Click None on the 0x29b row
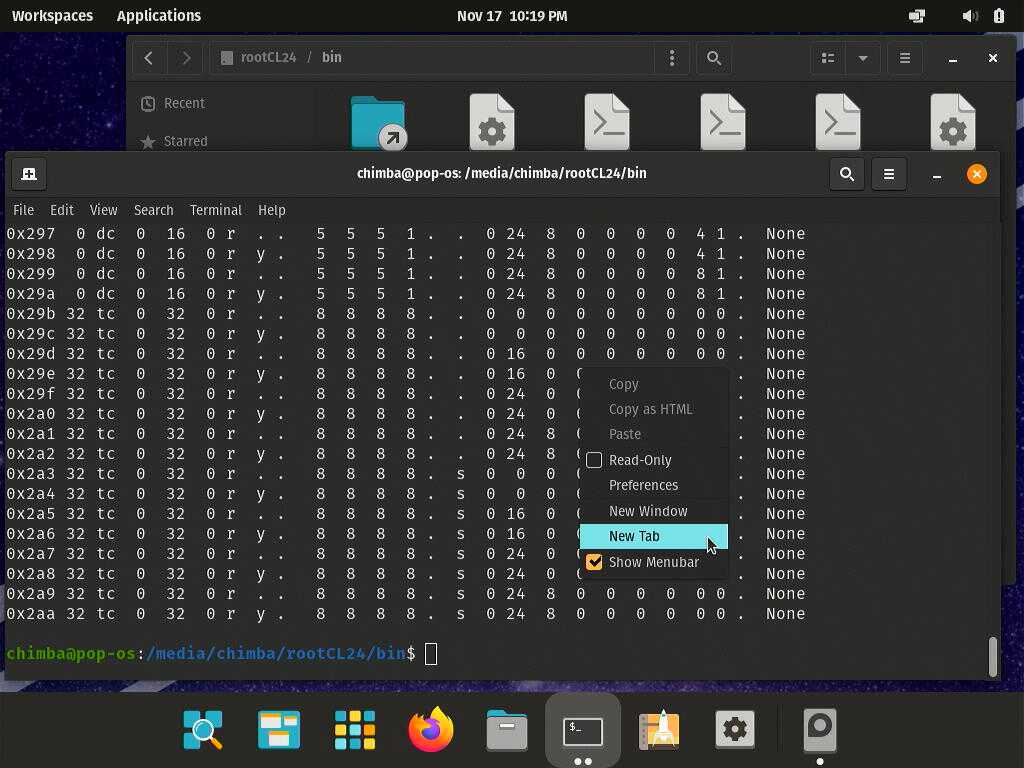The image size is (1024, 768). (786, 313)
